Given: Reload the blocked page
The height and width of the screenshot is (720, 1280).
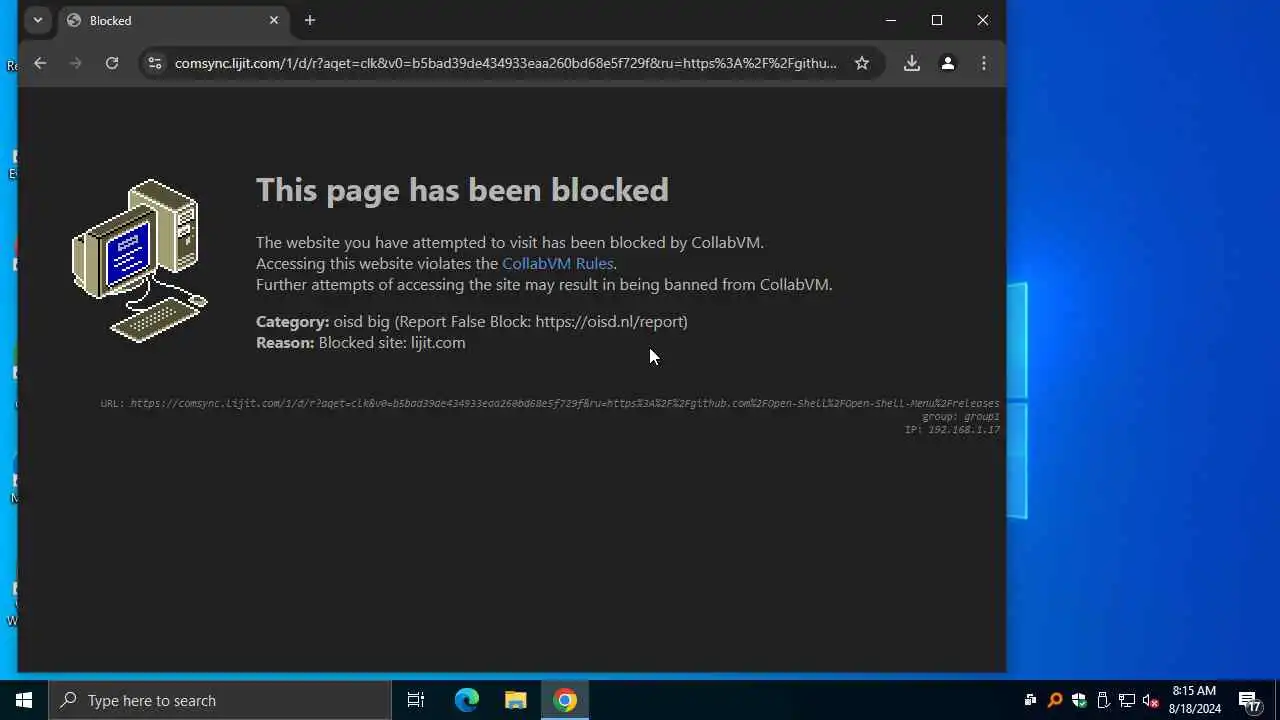Looking at the screenshot, I should (112, 63).
